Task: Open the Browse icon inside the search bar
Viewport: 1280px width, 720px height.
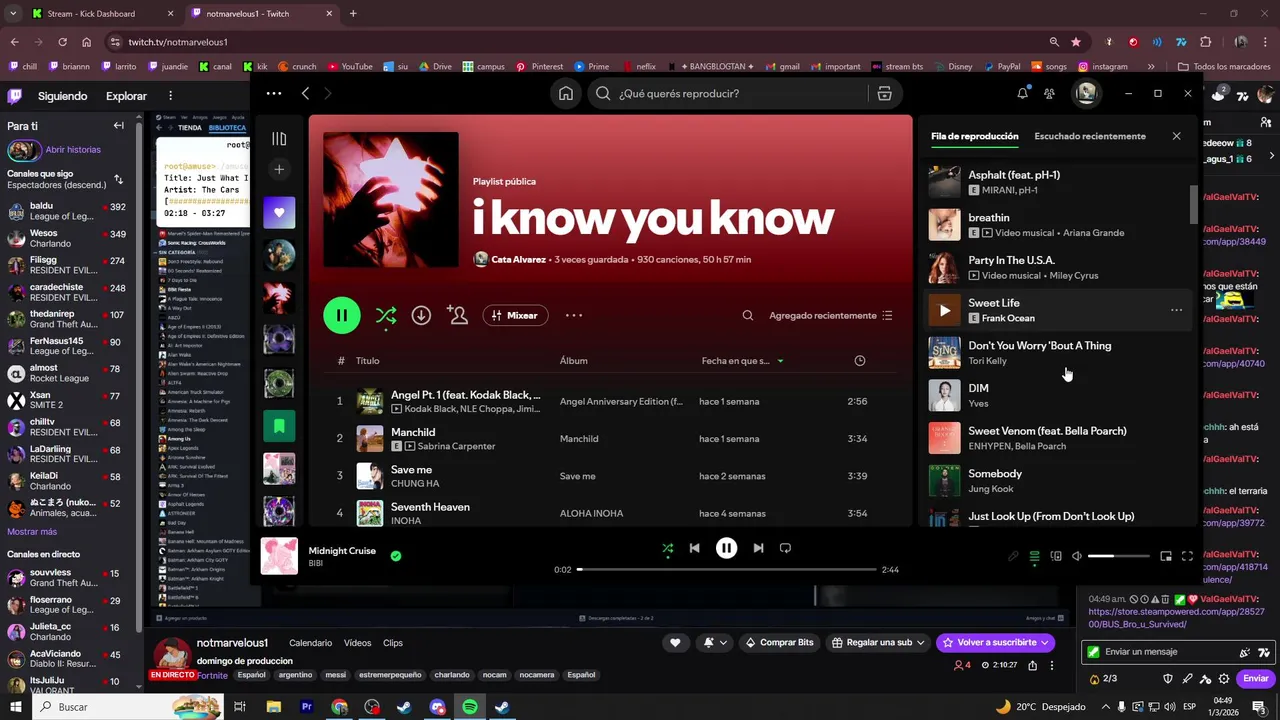Action: [x=884, y=93]
